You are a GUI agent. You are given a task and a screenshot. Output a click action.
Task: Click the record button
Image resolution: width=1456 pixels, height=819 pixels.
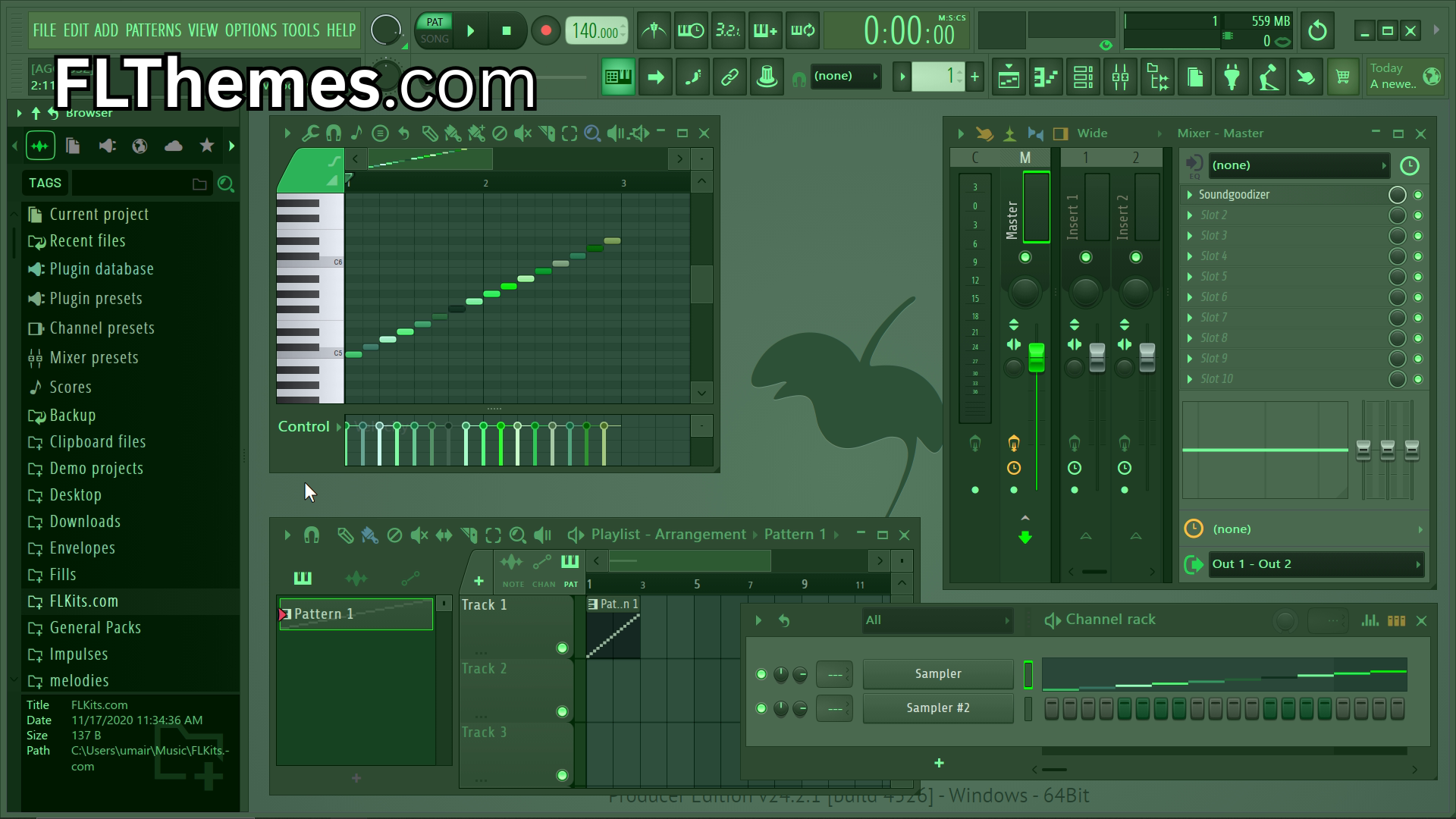(x=545, y=31)
